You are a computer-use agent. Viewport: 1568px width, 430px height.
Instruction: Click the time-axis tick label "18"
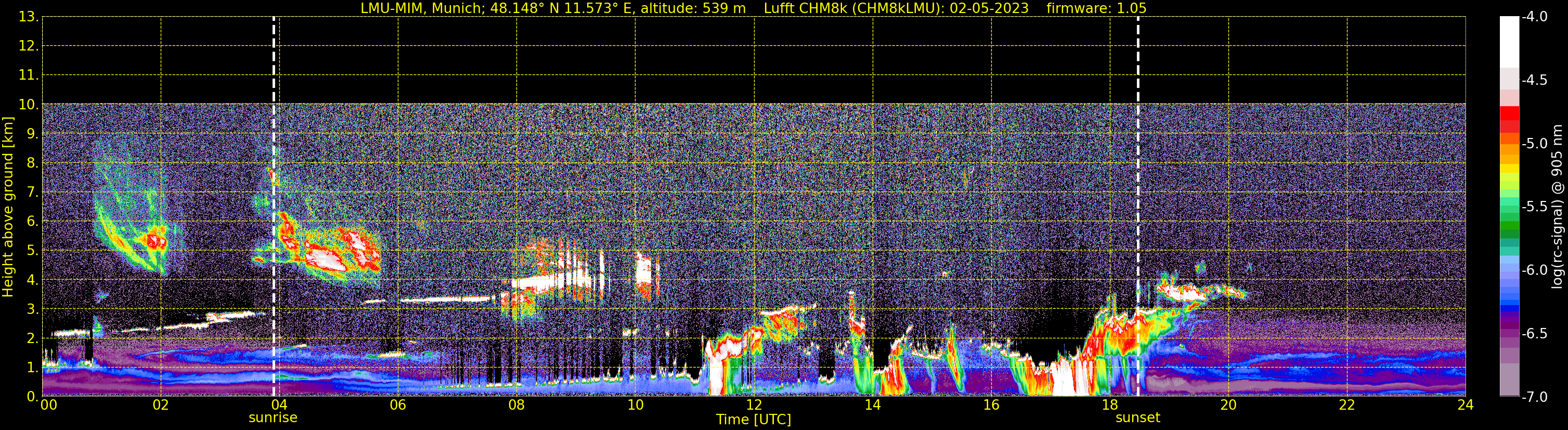(x=1110, y=406)
